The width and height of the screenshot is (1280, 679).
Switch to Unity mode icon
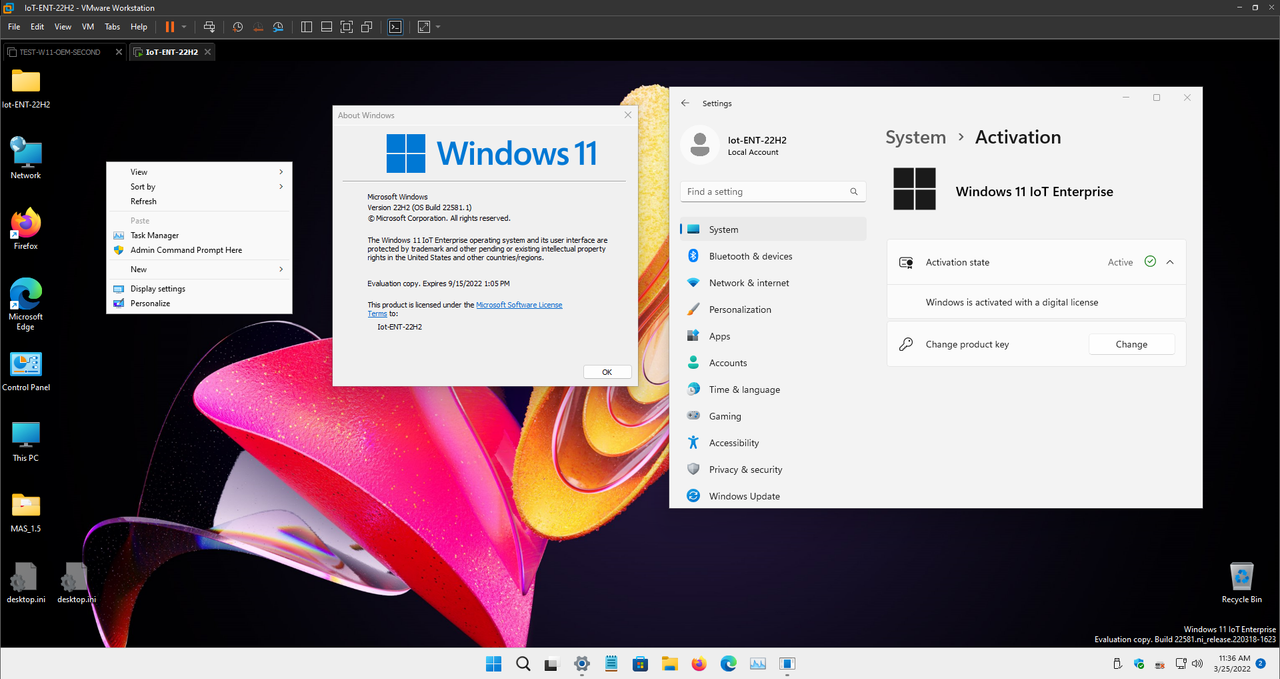(x=367, y=27)
